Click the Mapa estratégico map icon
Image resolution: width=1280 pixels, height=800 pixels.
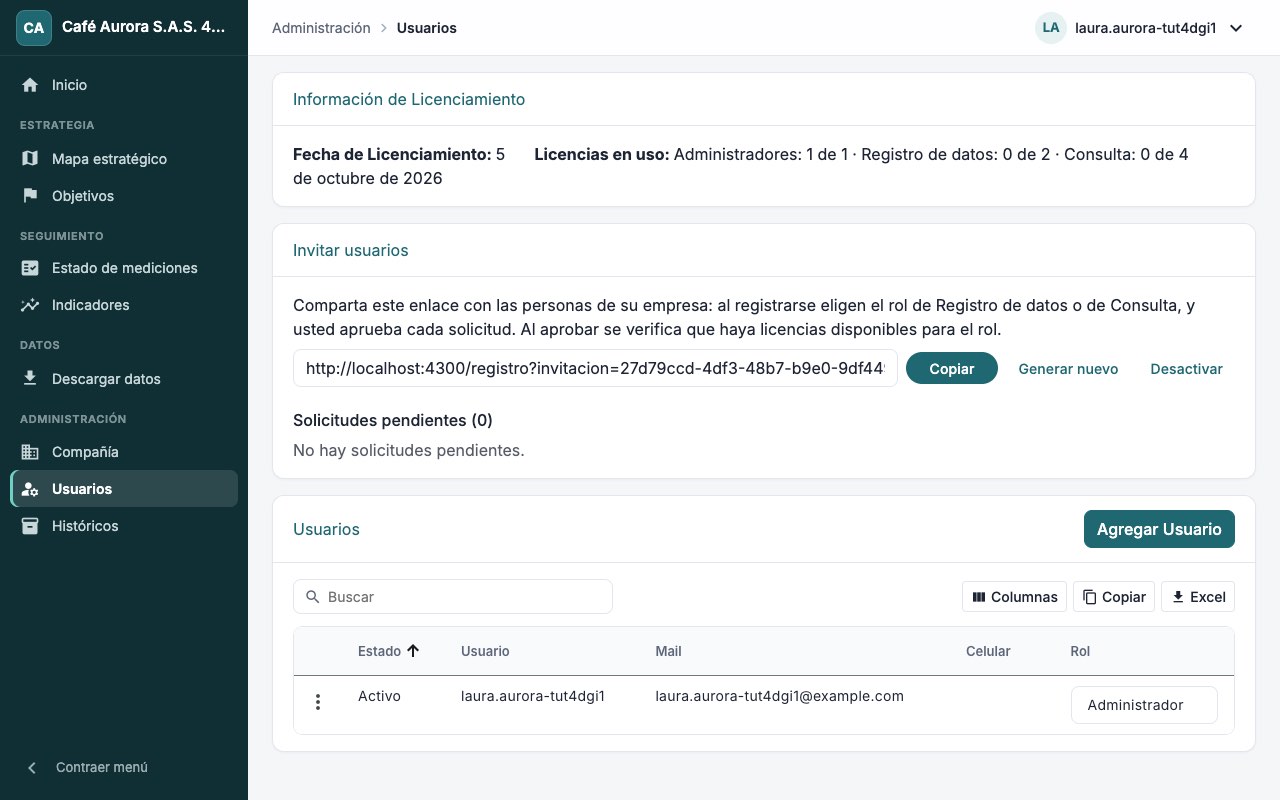(x=30, y=159)
